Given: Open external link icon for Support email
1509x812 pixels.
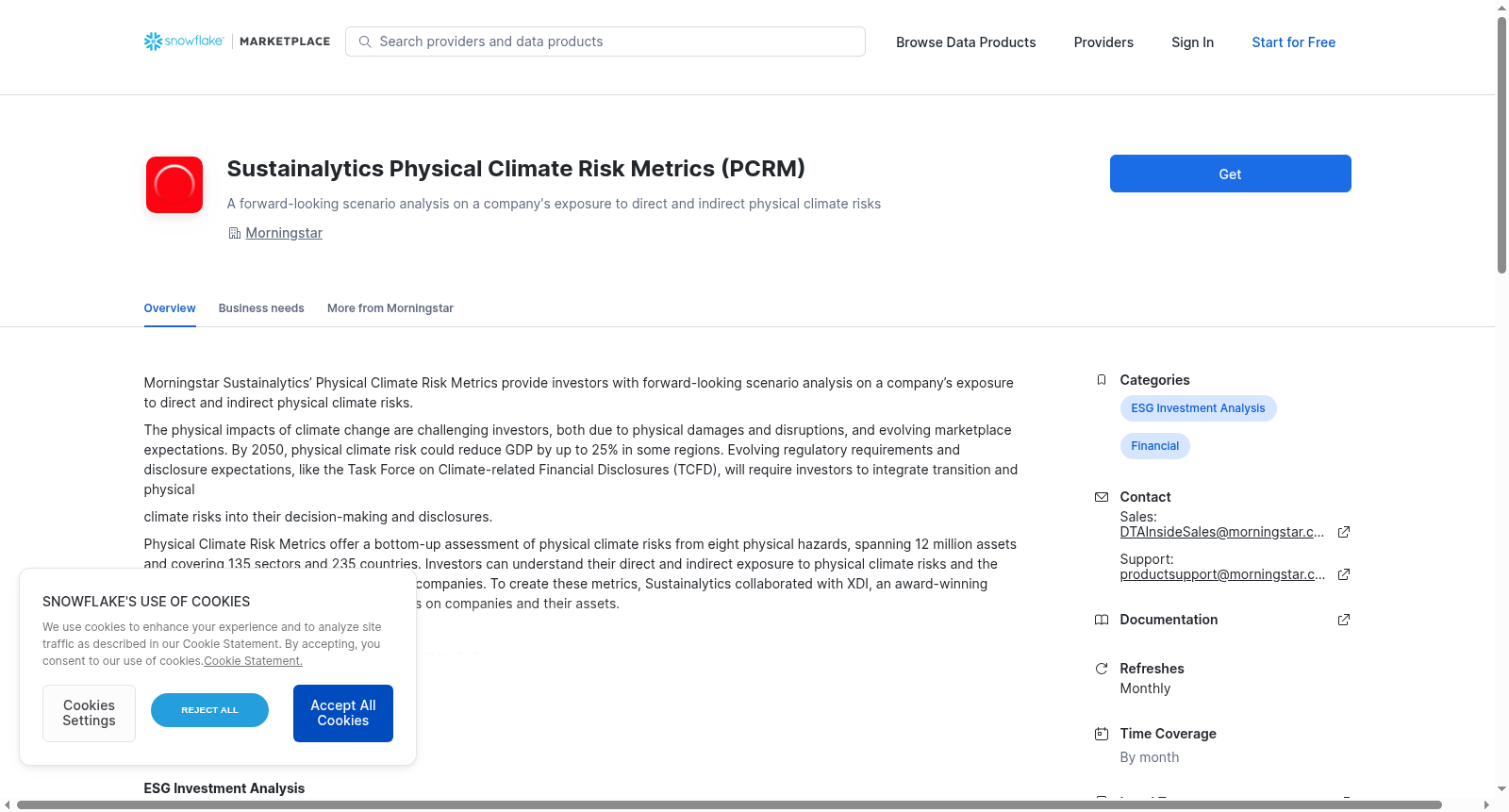Looking at the screenshot, I should pyautogui.click(x=1344, y=574).
